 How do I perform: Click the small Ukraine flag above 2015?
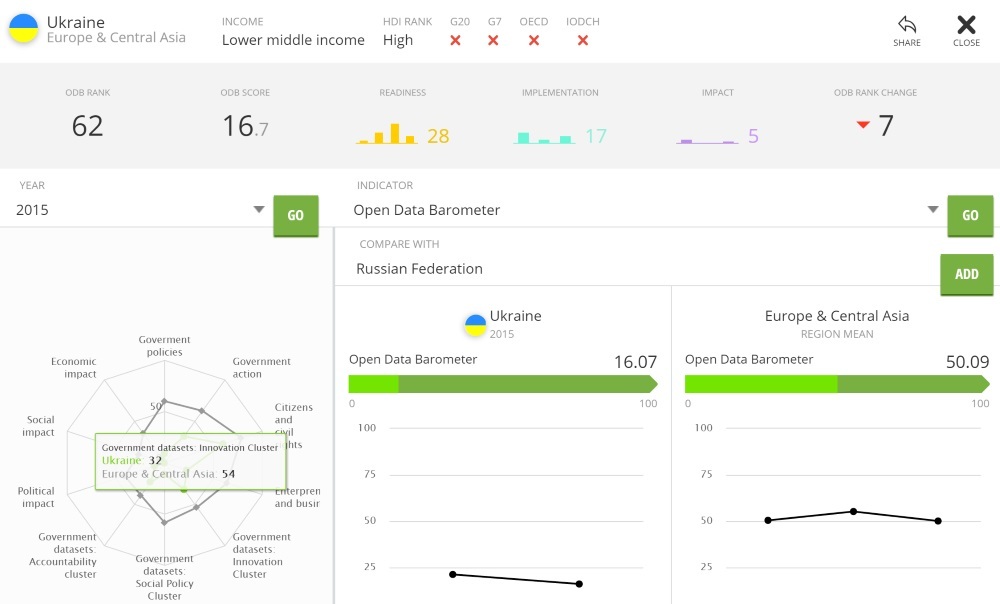476,325
